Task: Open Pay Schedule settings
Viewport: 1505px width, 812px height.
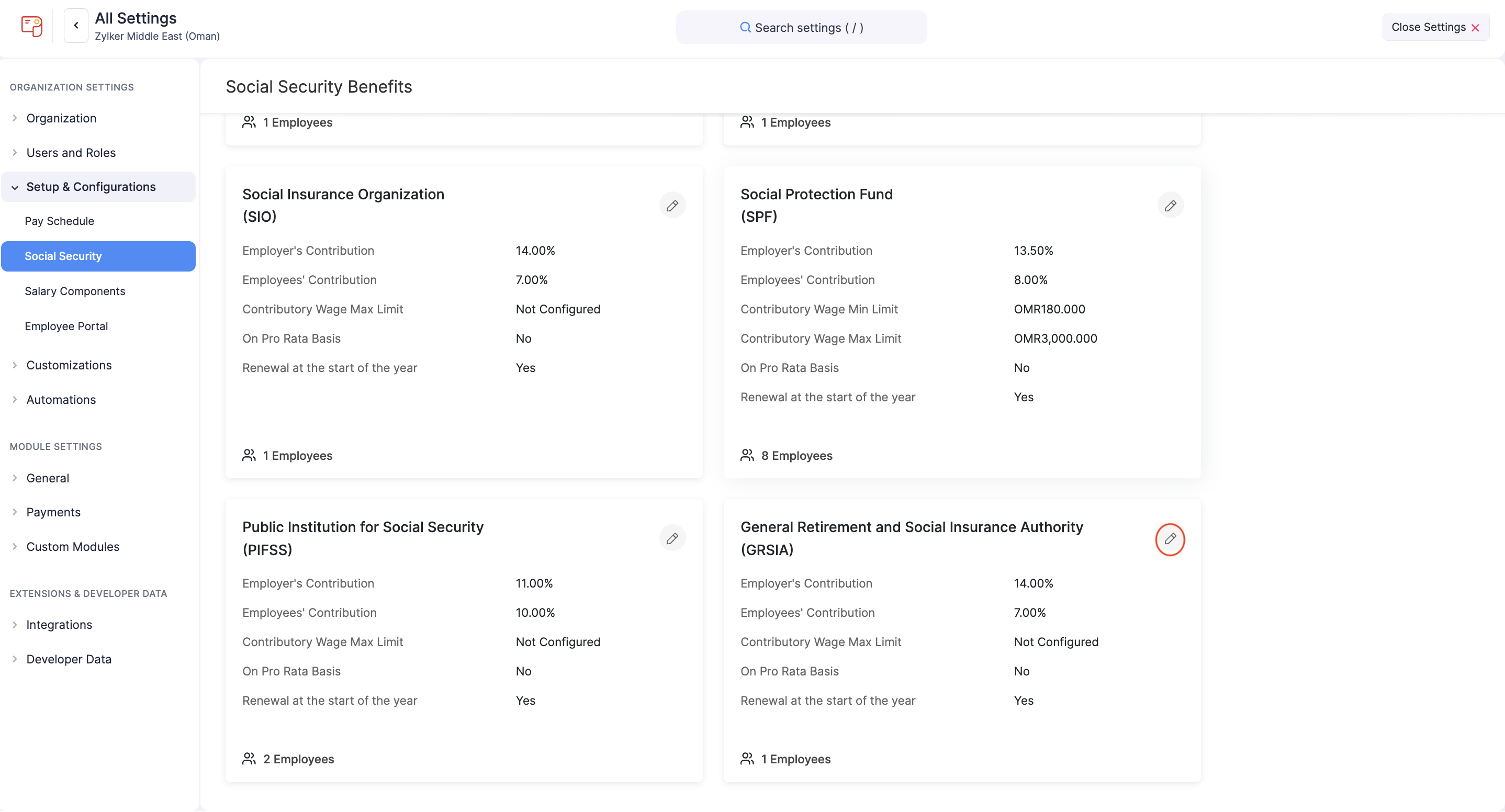Action: (59, 221)
